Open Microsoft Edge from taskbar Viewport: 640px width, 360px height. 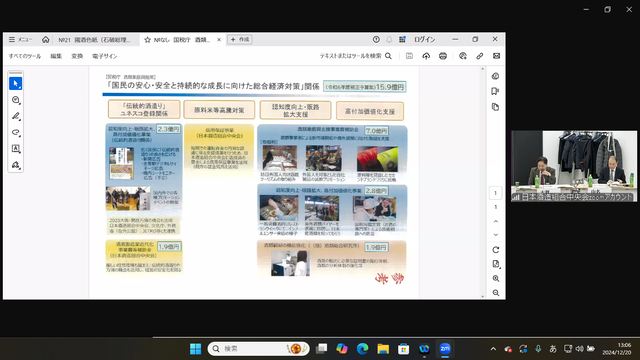pyautogui.click(x=362, y=349)
